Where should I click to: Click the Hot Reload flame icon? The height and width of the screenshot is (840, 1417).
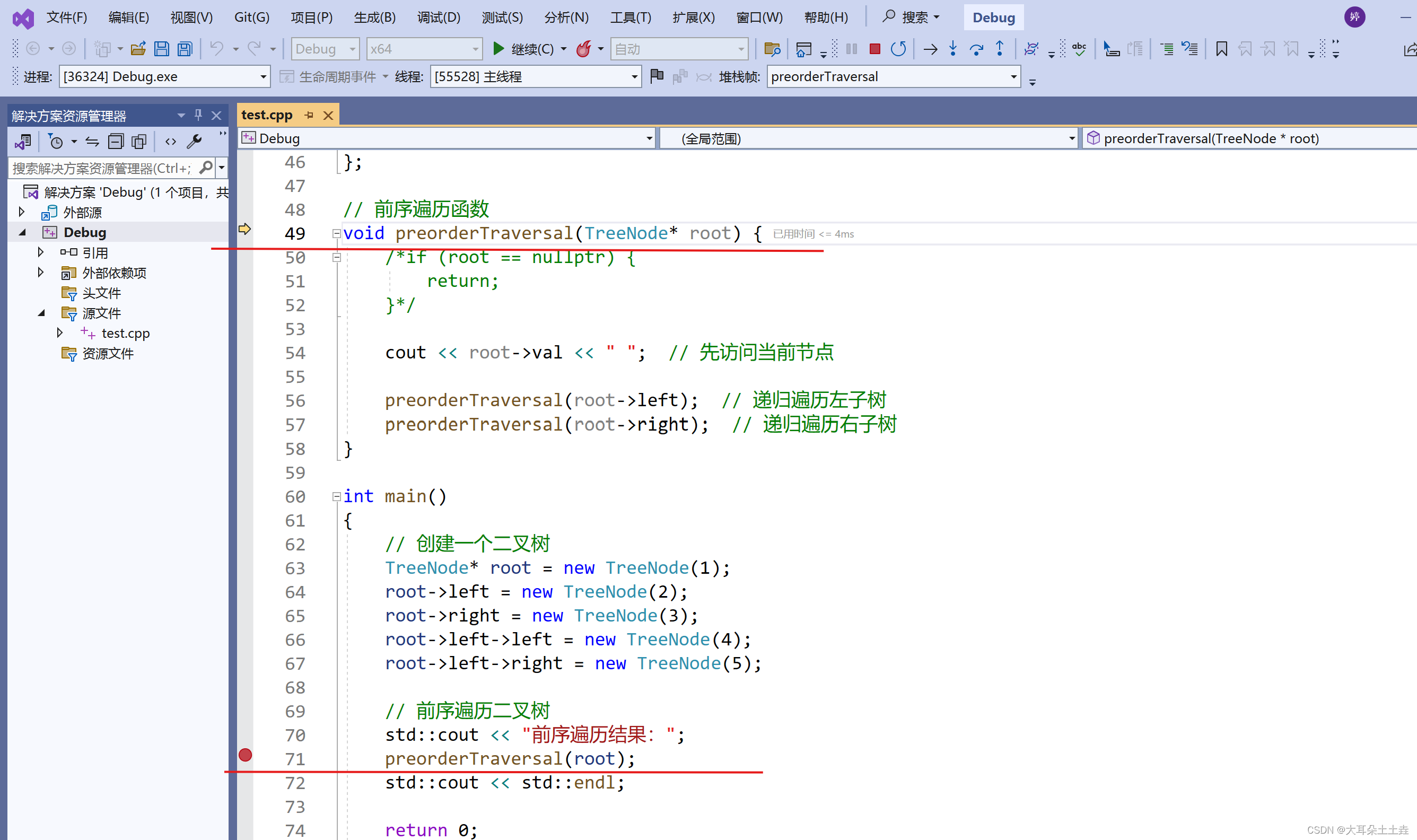(583, 49)
